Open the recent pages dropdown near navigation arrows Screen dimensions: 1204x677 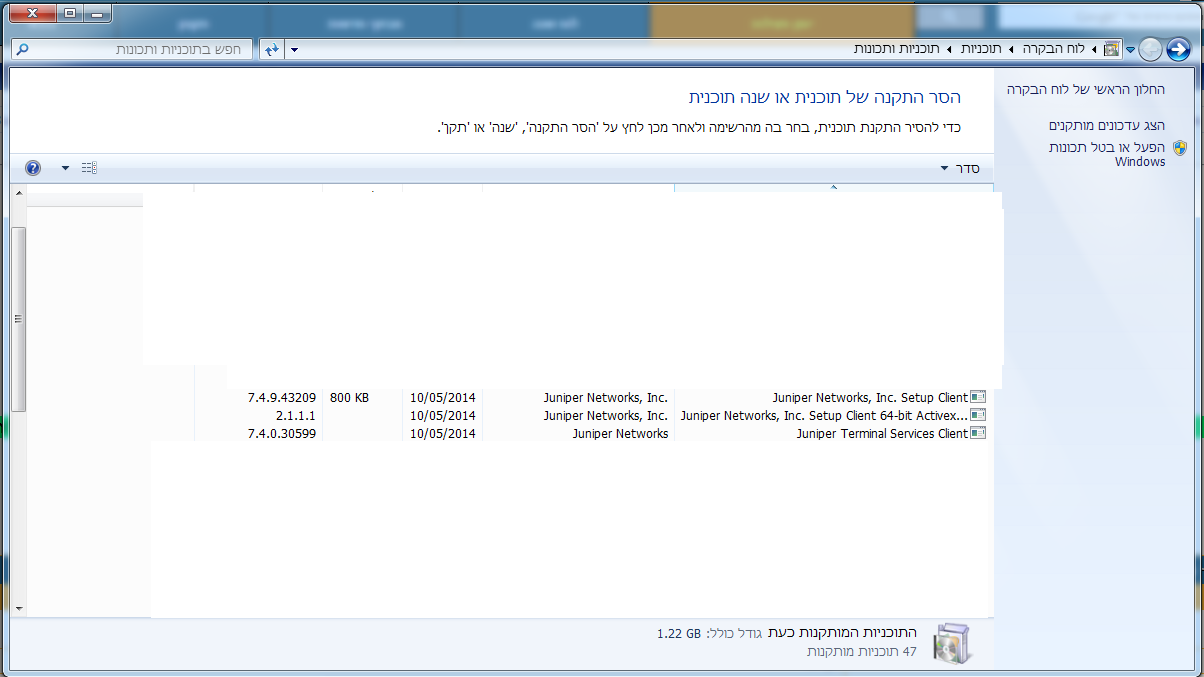(x=1130, y=49)
